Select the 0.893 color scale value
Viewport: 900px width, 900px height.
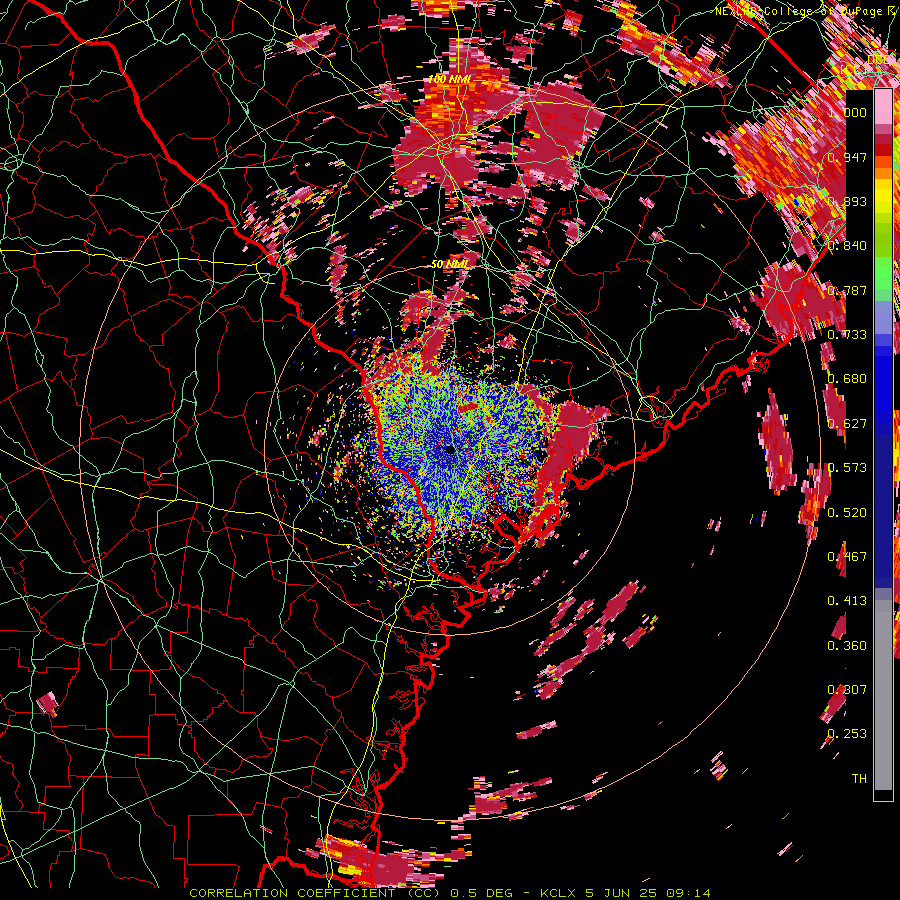(847, 201)
